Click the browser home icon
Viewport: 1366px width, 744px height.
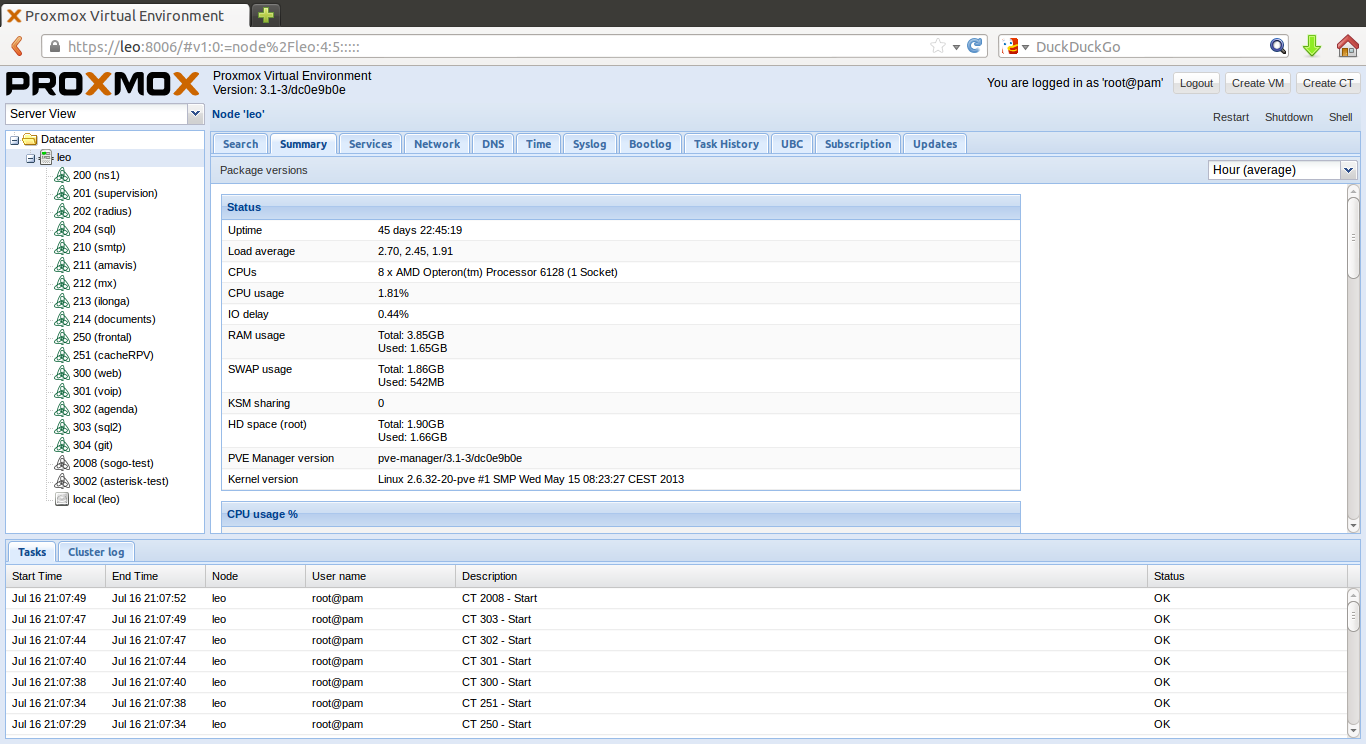pyautogui.click(x=1347, y=46)
